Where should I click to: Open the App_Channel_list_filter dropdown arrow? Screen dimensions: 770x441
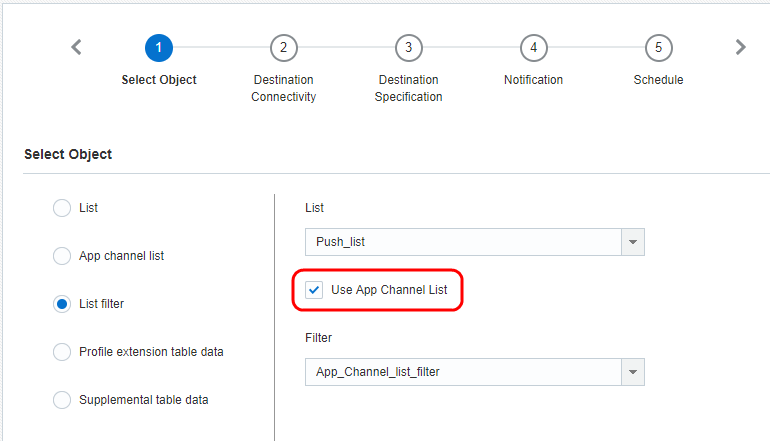point(633,372)
